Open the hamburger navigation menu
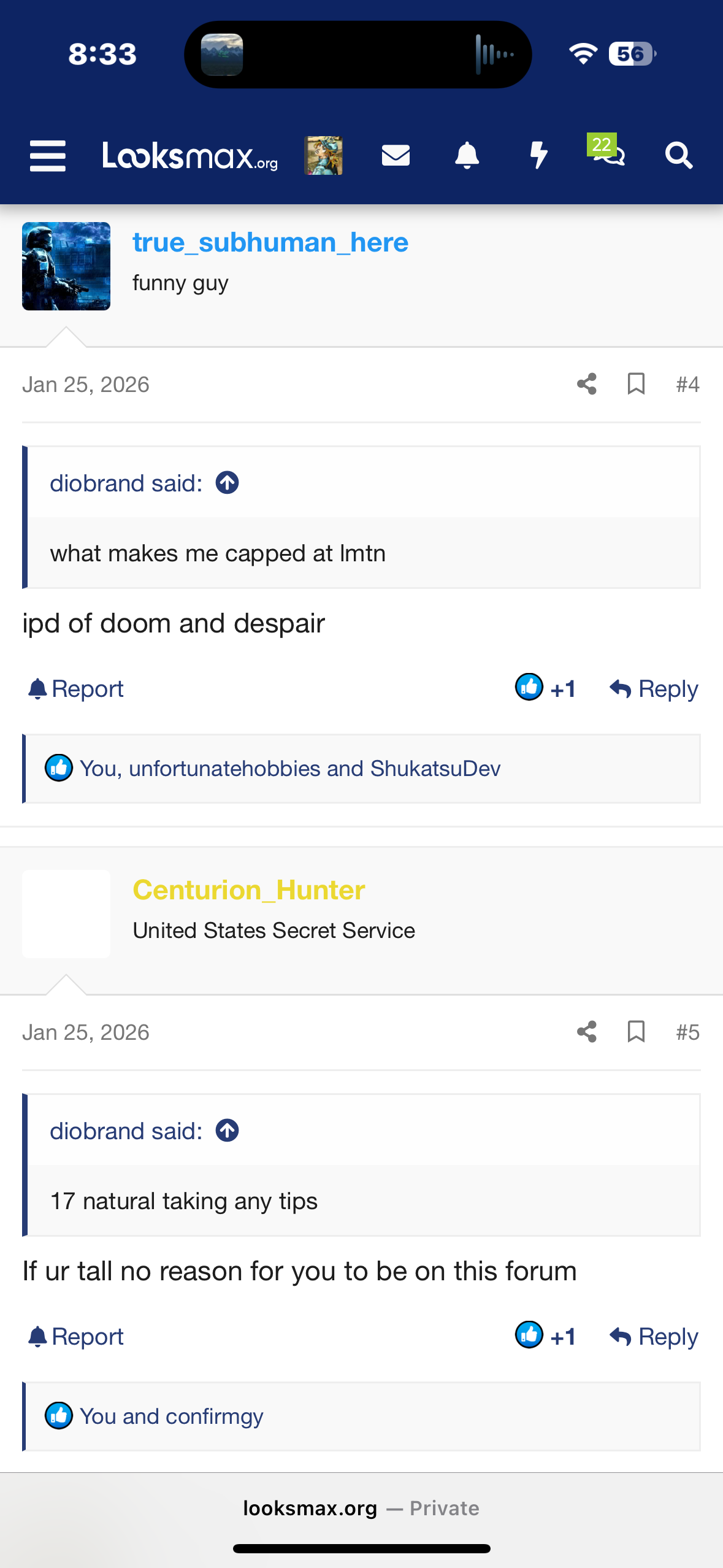The width and height of the screenshot is (723, 1568). pyautogui.click(x=47, y=156)
